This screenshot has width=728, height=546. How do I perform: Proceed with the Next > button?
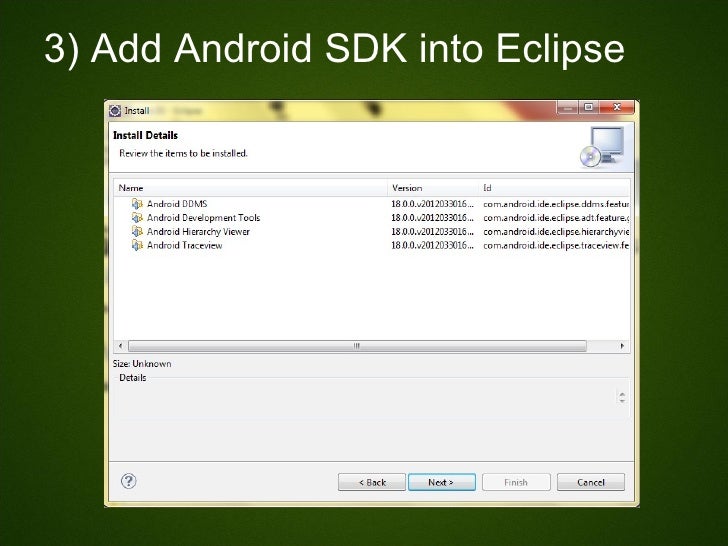pyautogui.click(x=442, y=482)
